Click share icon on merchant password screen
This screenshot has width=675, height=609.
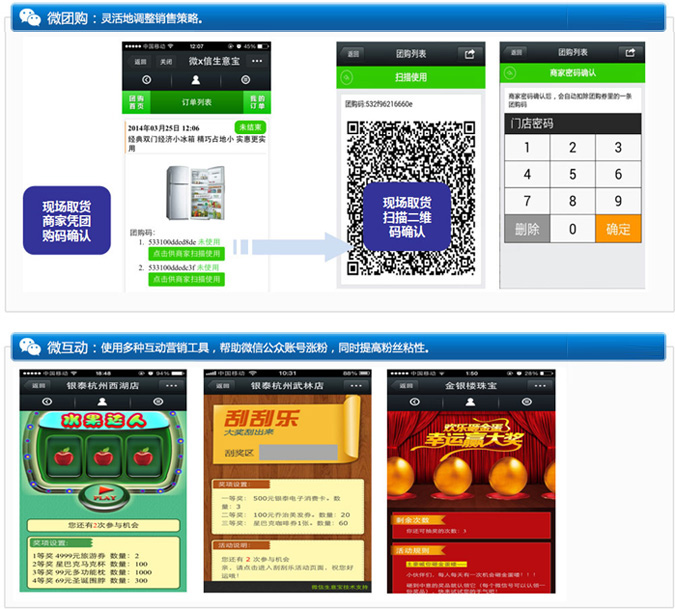628,52
